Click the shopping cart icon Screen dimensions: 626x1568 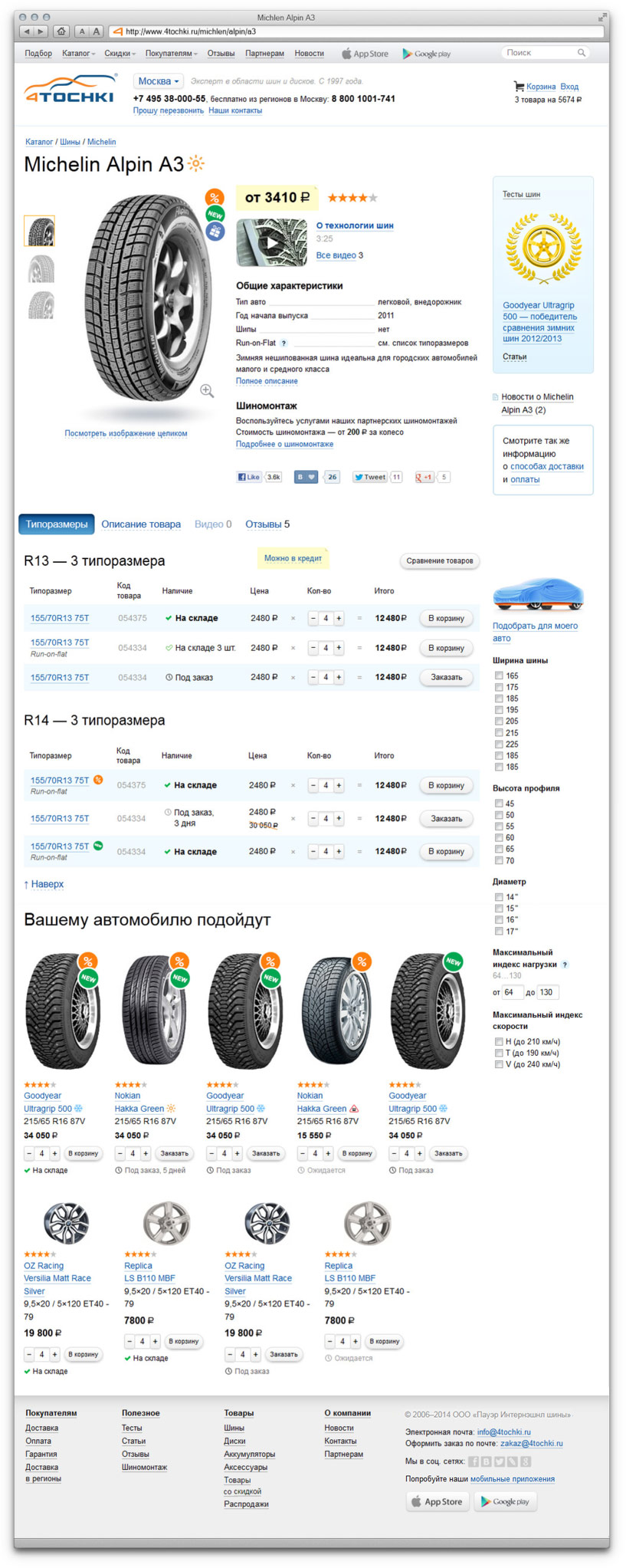(x=519, y=87)
